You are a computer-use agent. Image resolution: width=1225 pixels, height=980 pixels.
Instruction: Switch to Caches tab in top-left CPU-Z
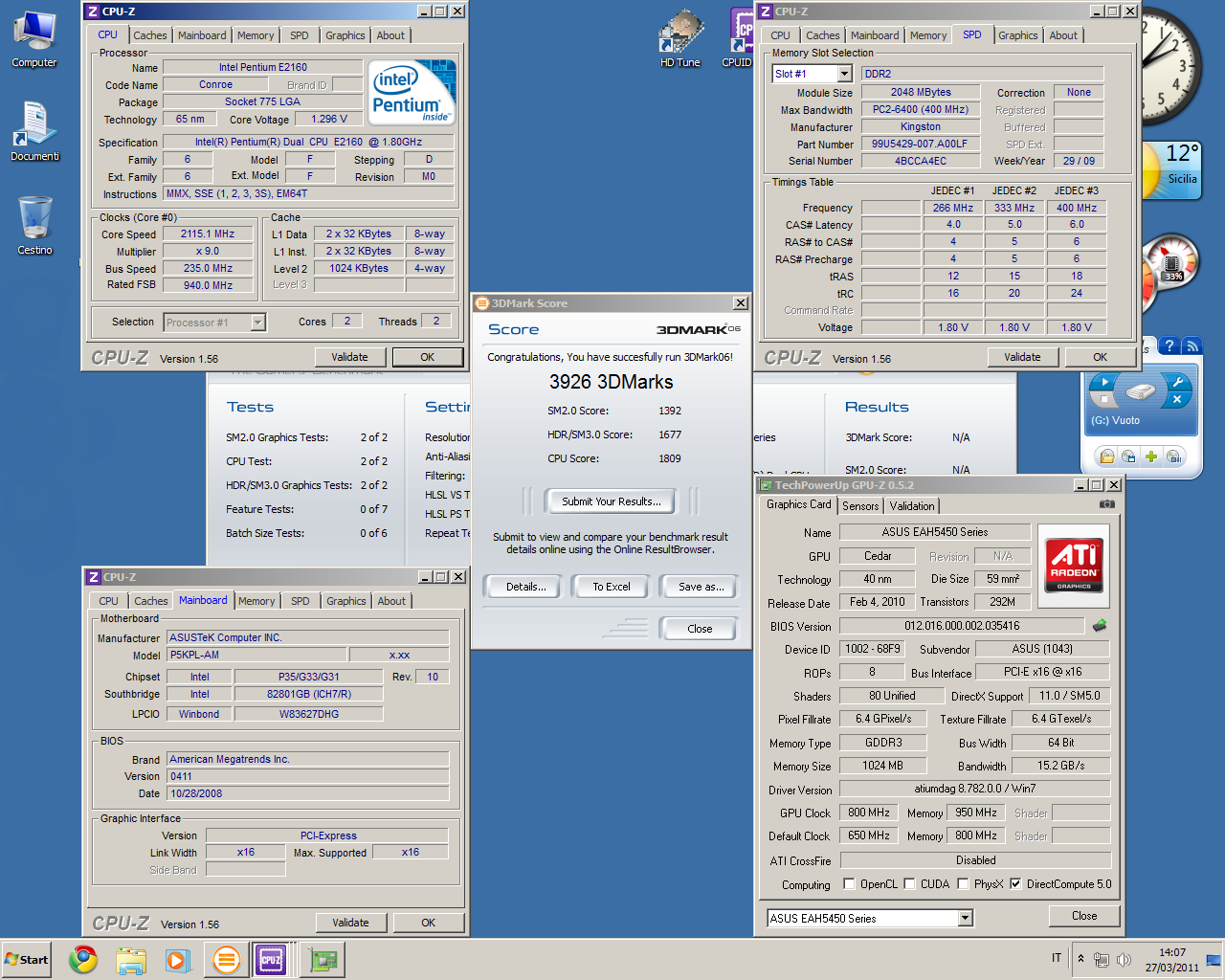tap(150, 35)
